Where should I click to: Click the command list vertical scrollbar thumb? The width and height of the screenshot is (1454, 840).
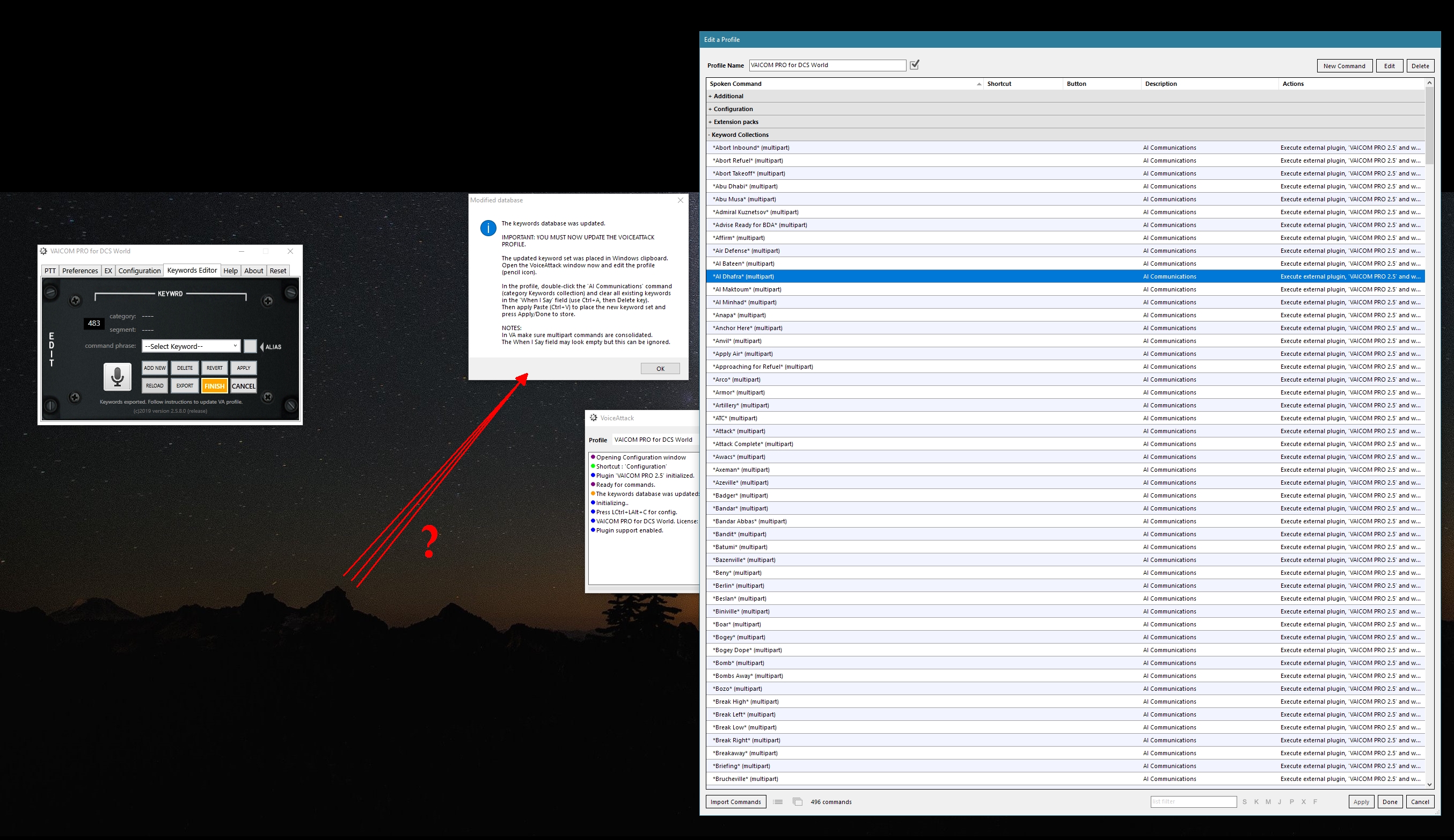[1429, 126]
